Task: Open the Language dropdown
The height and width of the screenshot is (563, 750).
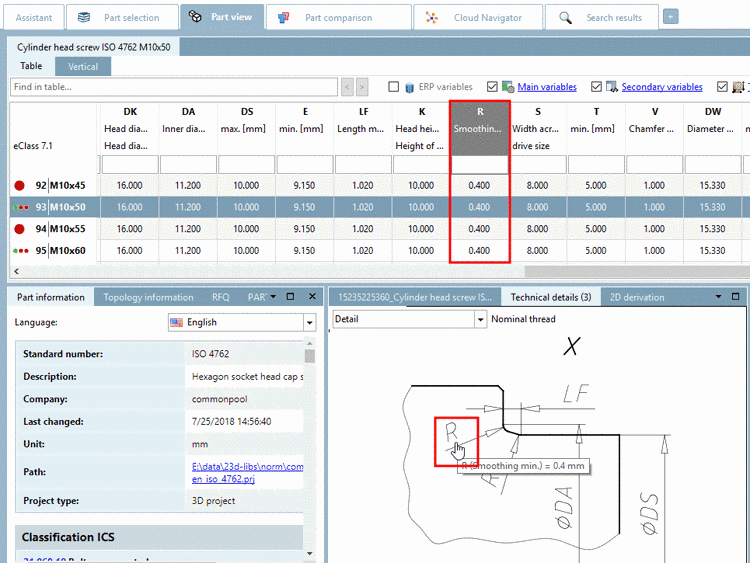Action: pyautogui.click(x=309, y=322)
